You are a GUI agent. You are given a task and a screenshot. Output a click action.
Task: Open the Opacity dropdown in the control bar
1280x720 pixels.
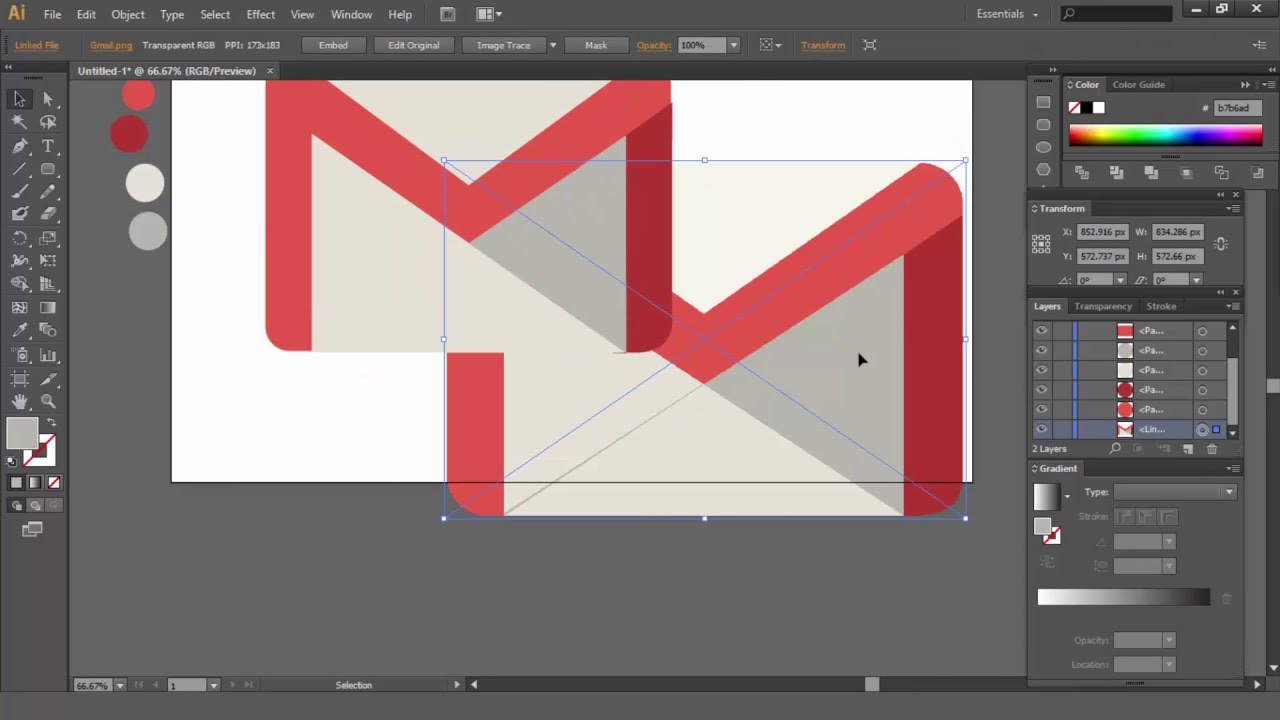click(x=734, y=45)
